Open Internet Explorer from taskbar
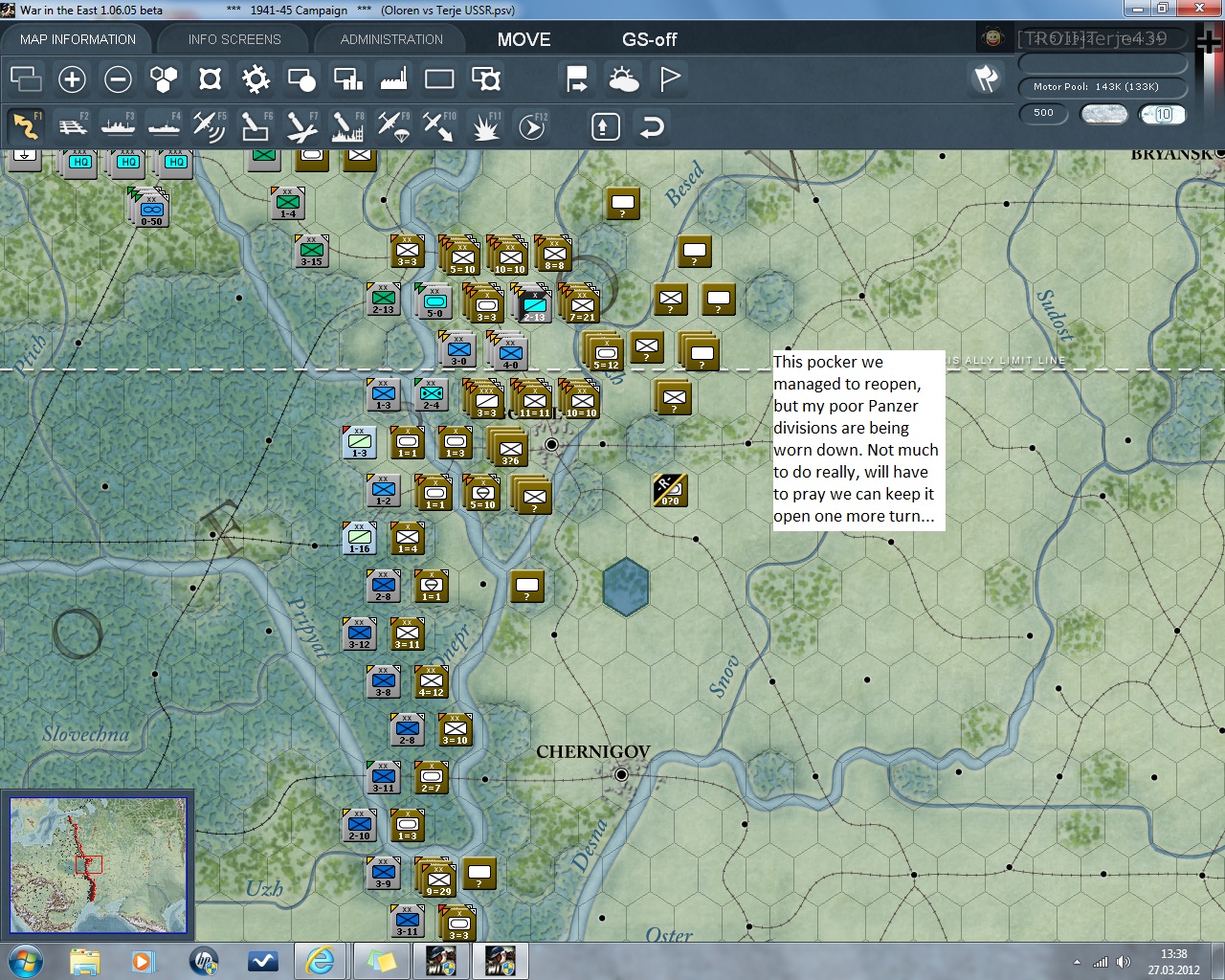1225x980 pixels. coord(319,960)
